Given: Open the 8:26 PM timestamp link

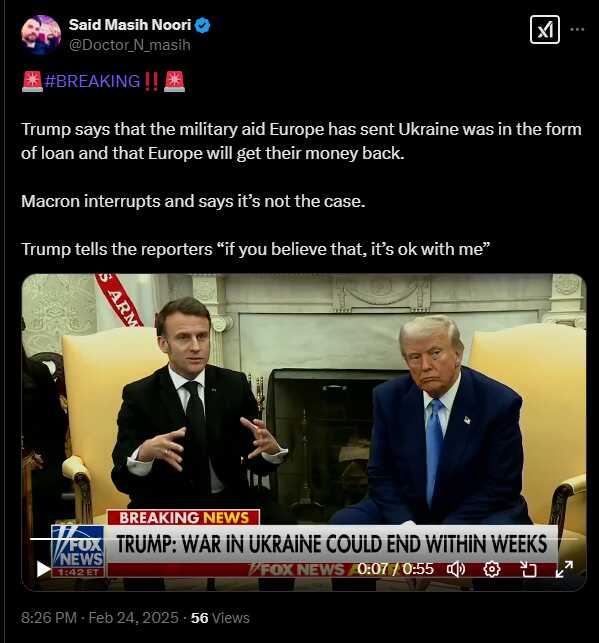Looking at the screenshot, I should (49, 618).
